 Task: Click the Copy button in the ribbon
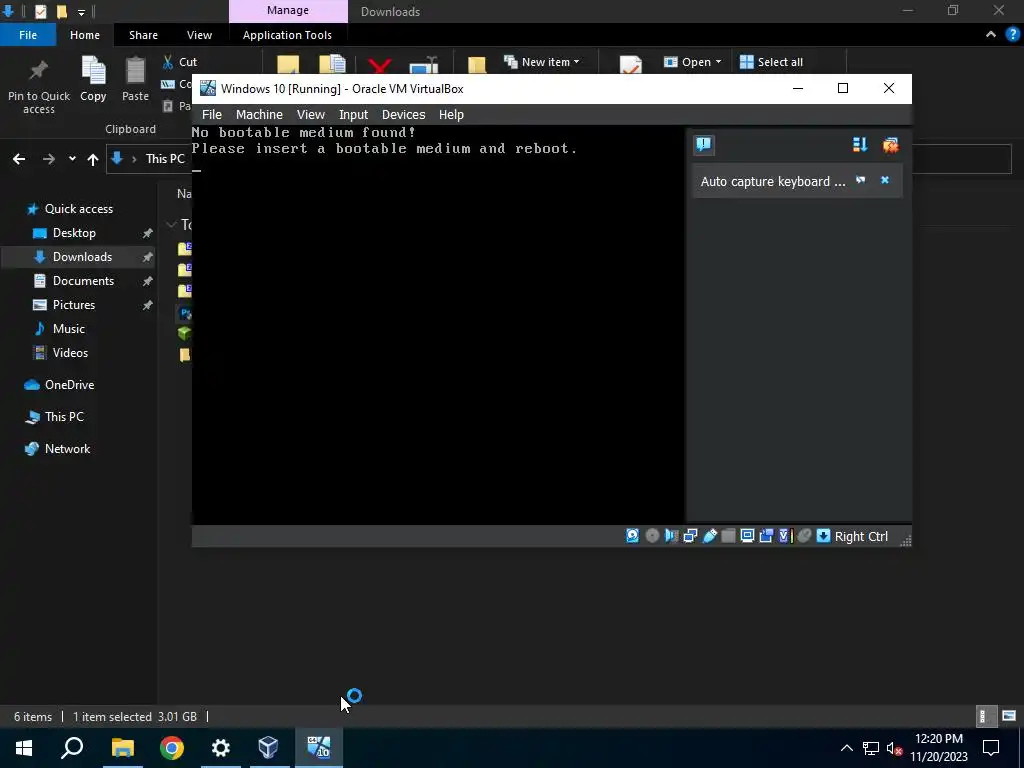click(93, 80)
